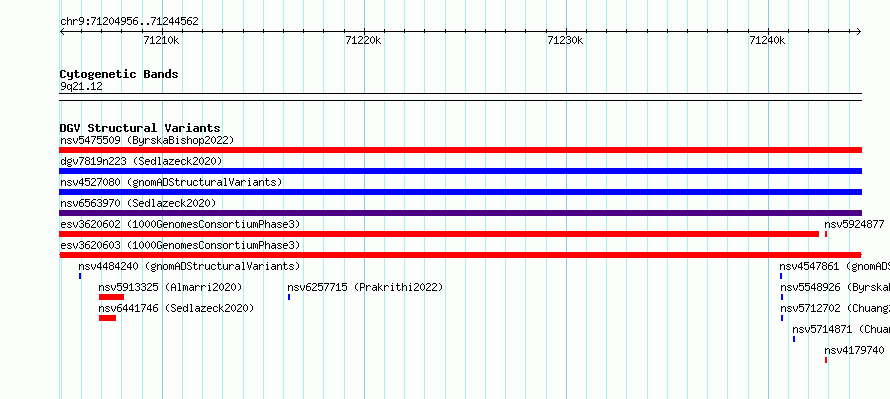Select the small blue nsv5712702 marker

coord(782,318)
